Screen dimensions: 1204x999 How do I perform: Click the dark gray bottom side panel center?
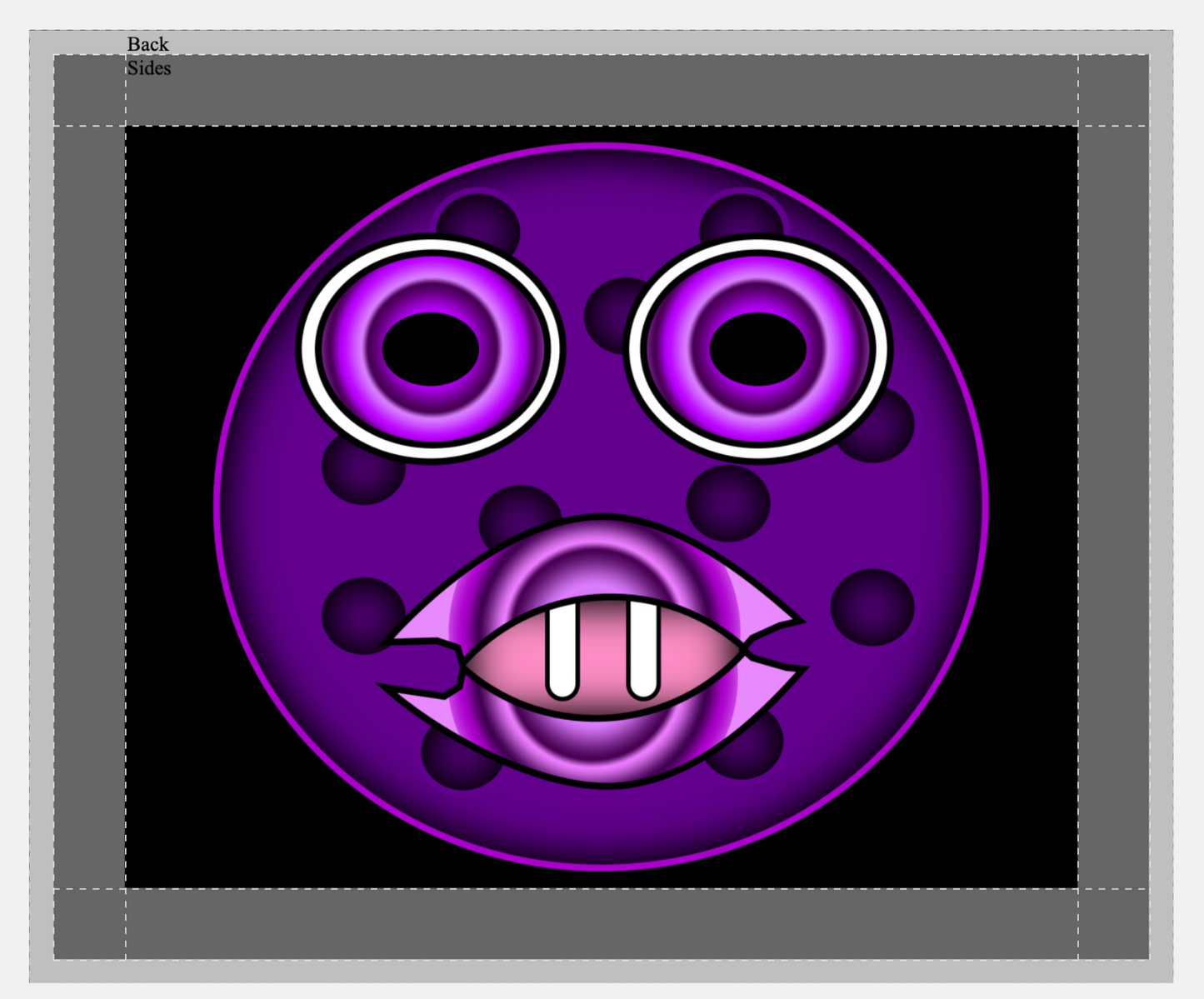(602, 924)
